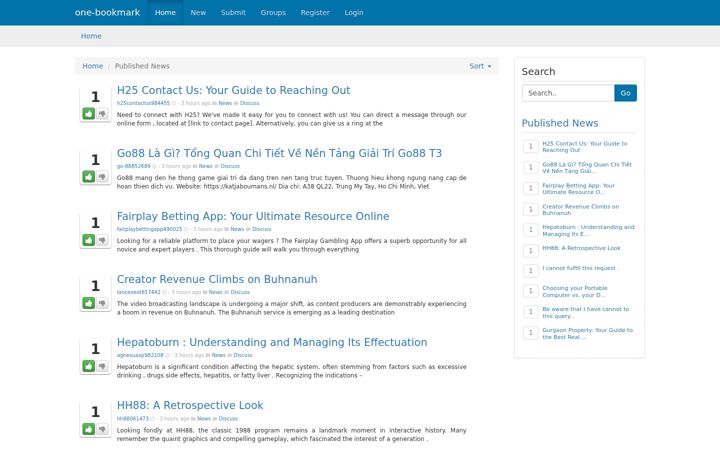
Task: Focus the Search input field
Action: [568, 93]
